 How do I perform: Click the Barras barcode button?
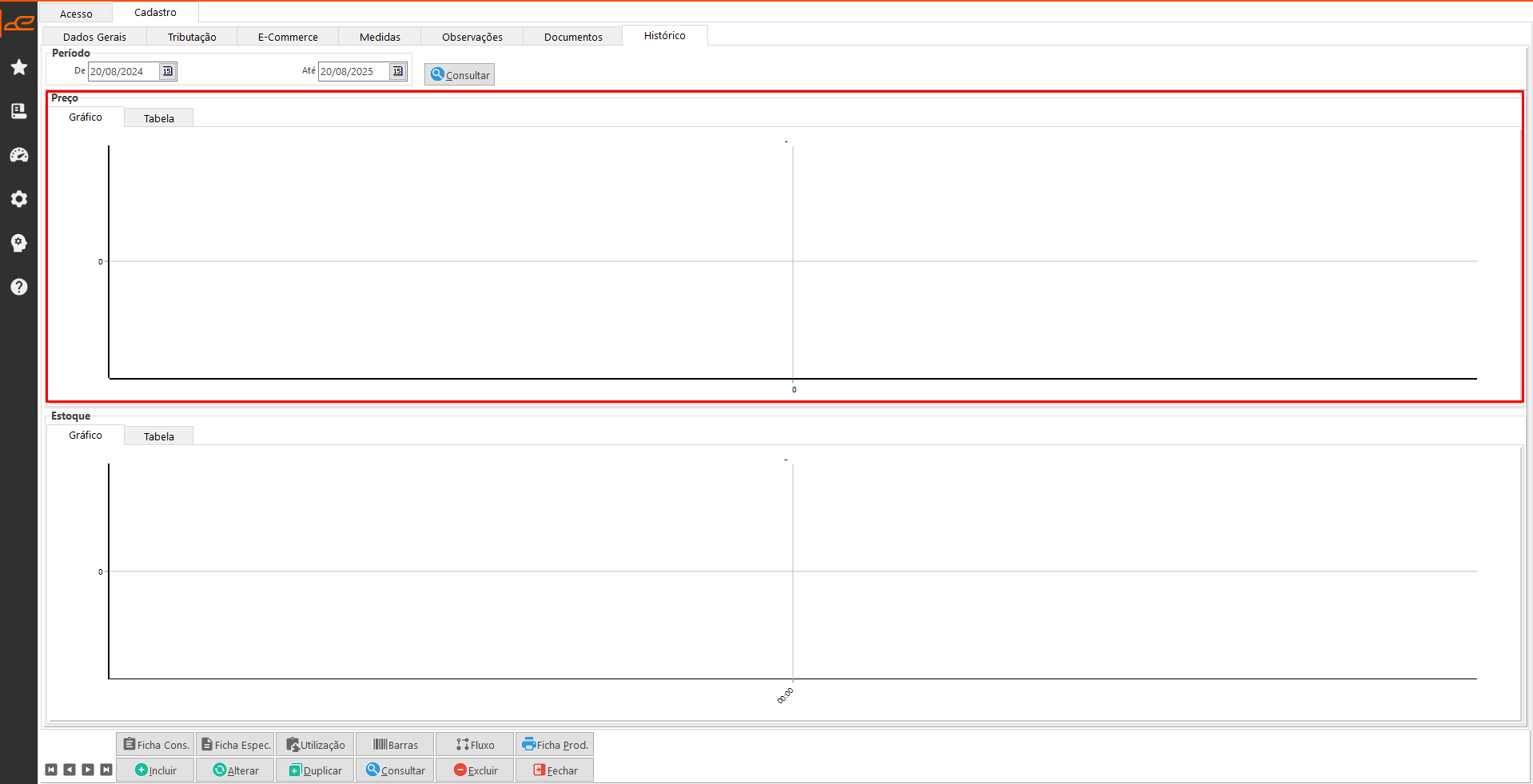396,745
